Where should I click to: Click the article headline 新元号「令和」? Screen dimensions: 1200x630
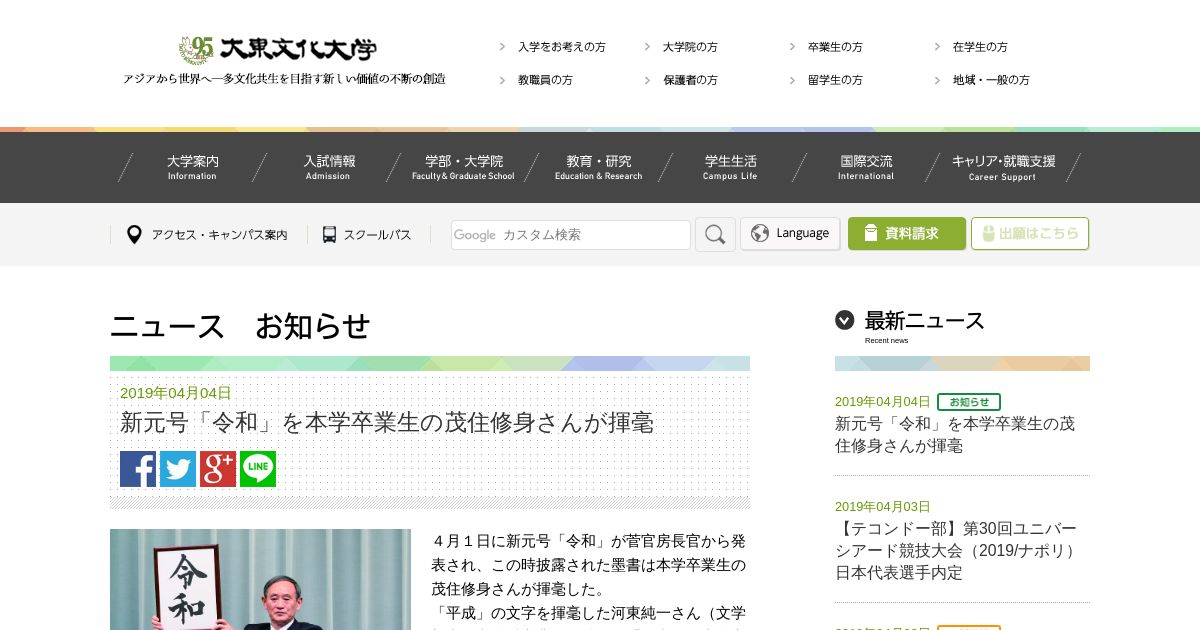(x=387, y=423)
